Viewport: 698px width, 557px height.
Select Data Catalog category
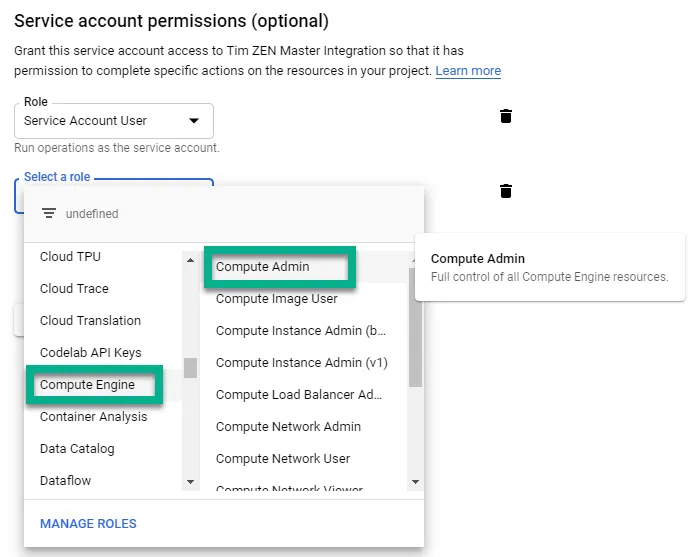[103, 449]
